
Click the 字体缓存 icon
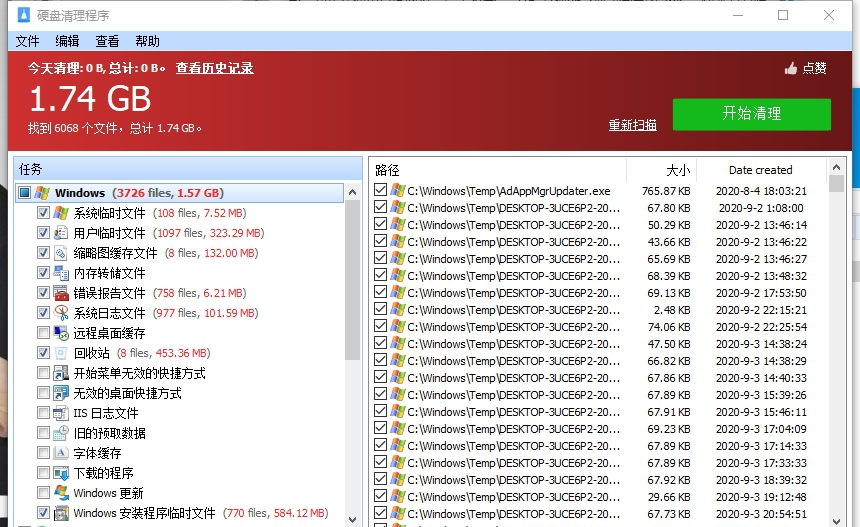pos(61,453)
